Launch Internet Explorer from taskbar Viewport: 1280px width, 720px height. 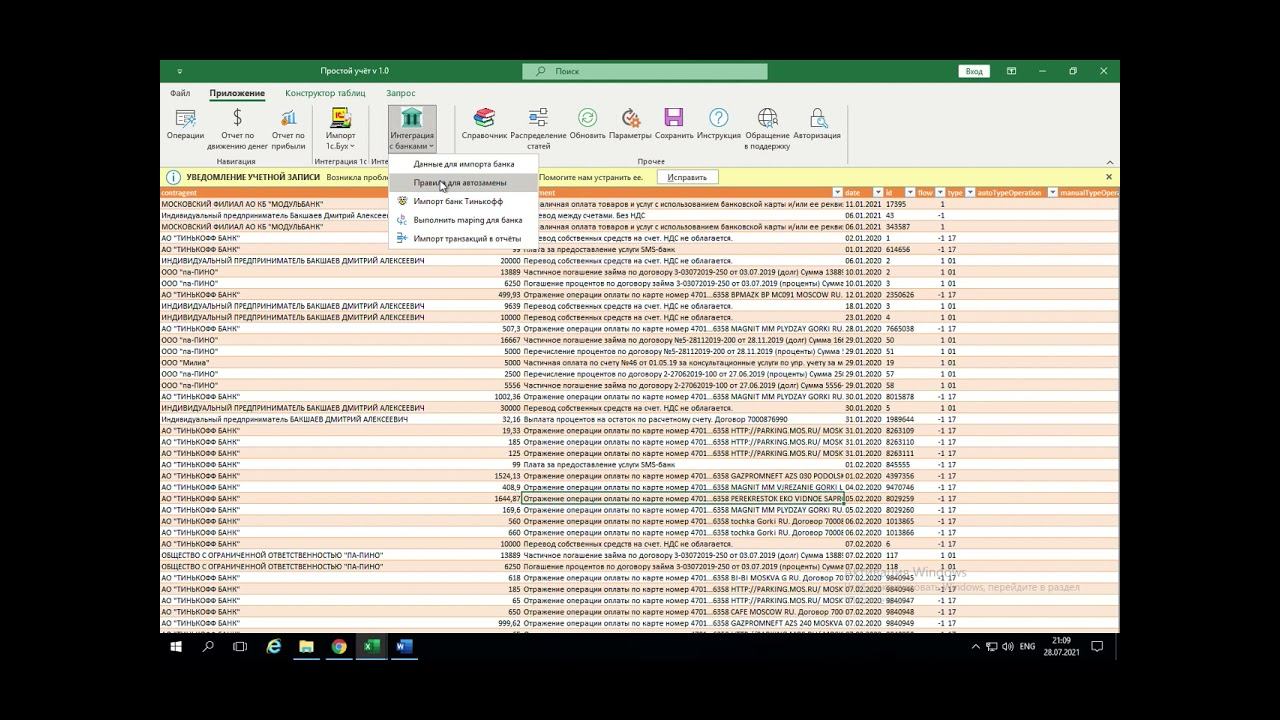274,647
